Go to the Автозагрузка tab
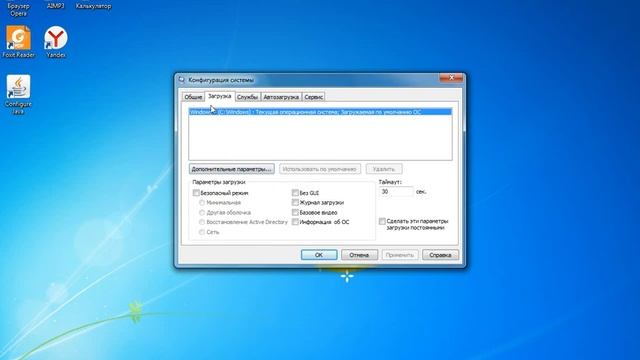This screenshot has height=360, width=640. tap(281, 97)
